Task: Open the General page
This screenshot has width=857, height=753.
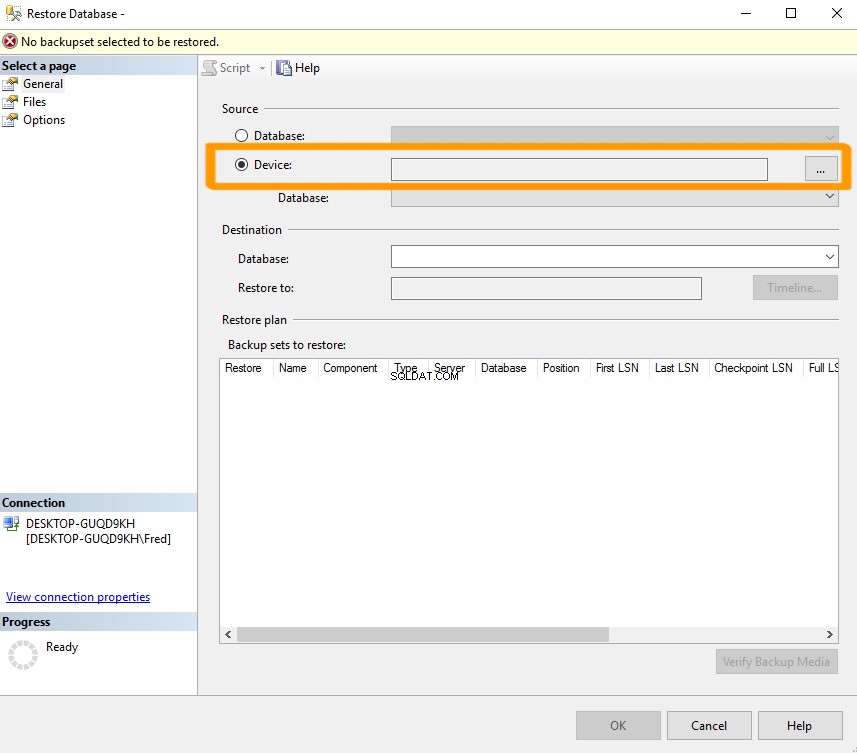Action: [x=43, y=84]
